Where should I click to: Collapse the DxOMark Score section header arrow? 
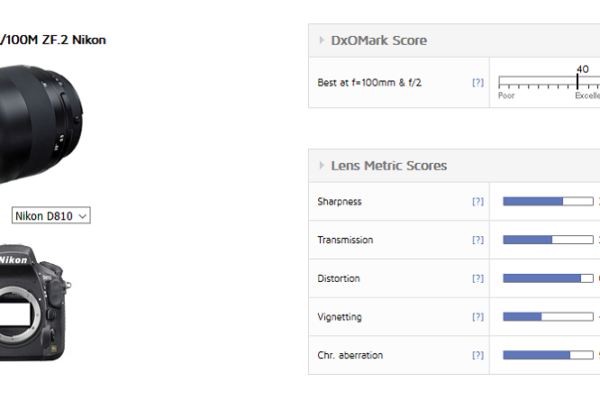pyautogui.click(x=321, y=41)
